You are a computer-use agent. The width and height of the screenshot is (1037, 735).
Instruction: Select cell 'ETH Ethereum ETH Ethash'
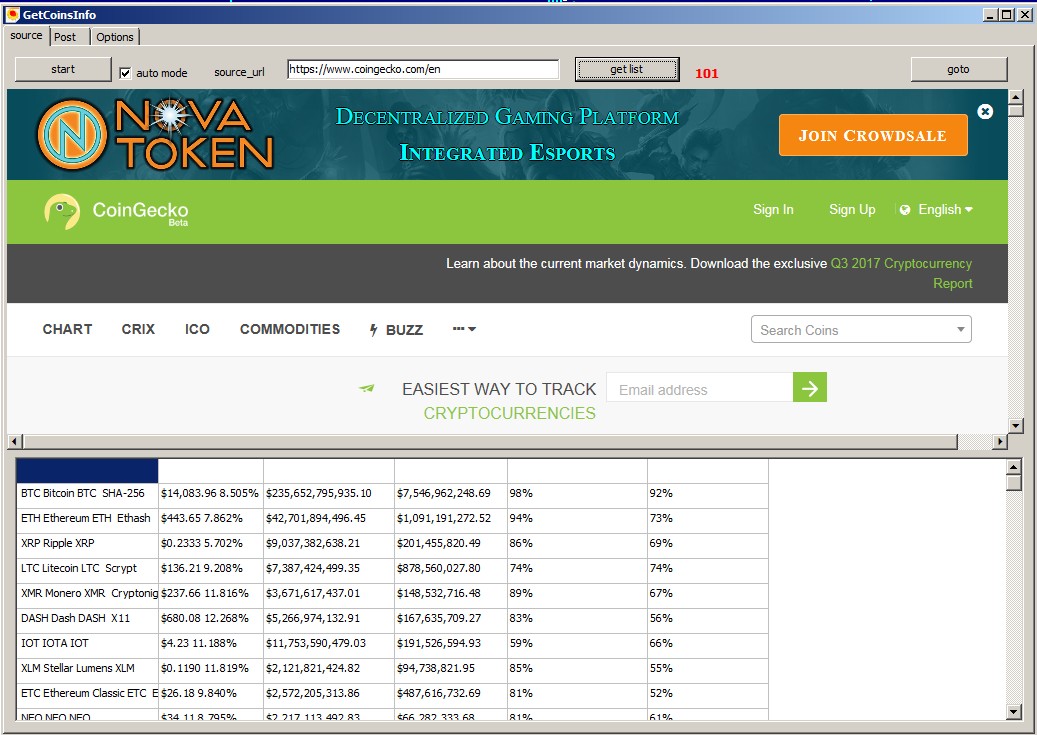coord(87,519)
